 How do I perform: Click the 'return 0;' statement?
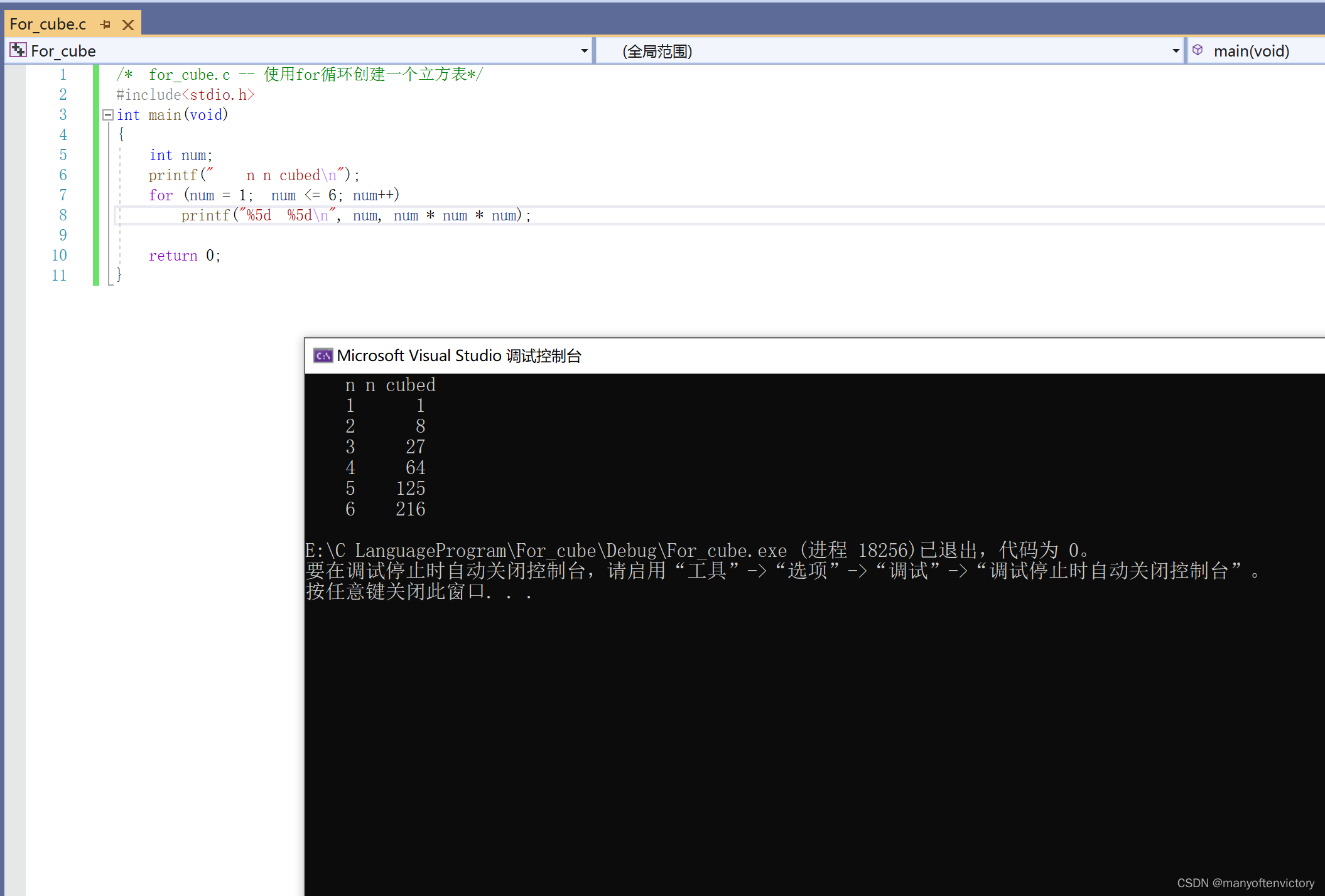(185, 256)
